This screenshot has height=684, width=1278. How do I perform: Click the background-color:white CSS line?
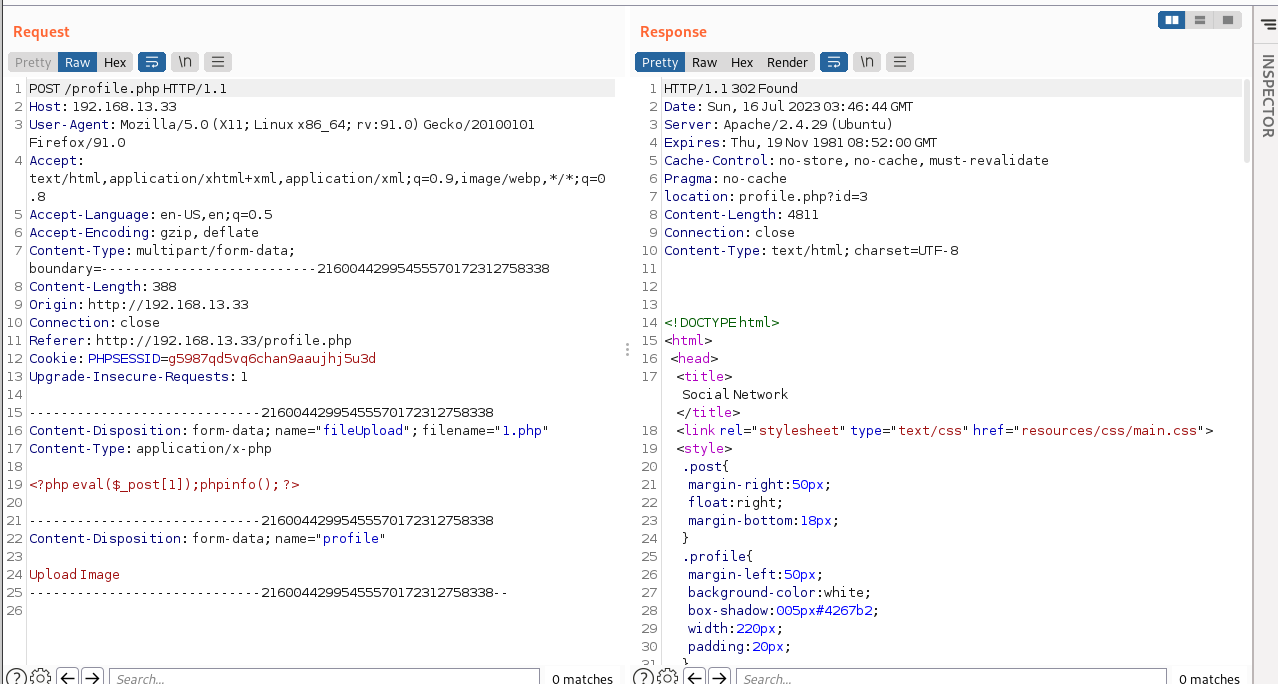point(780,592)
